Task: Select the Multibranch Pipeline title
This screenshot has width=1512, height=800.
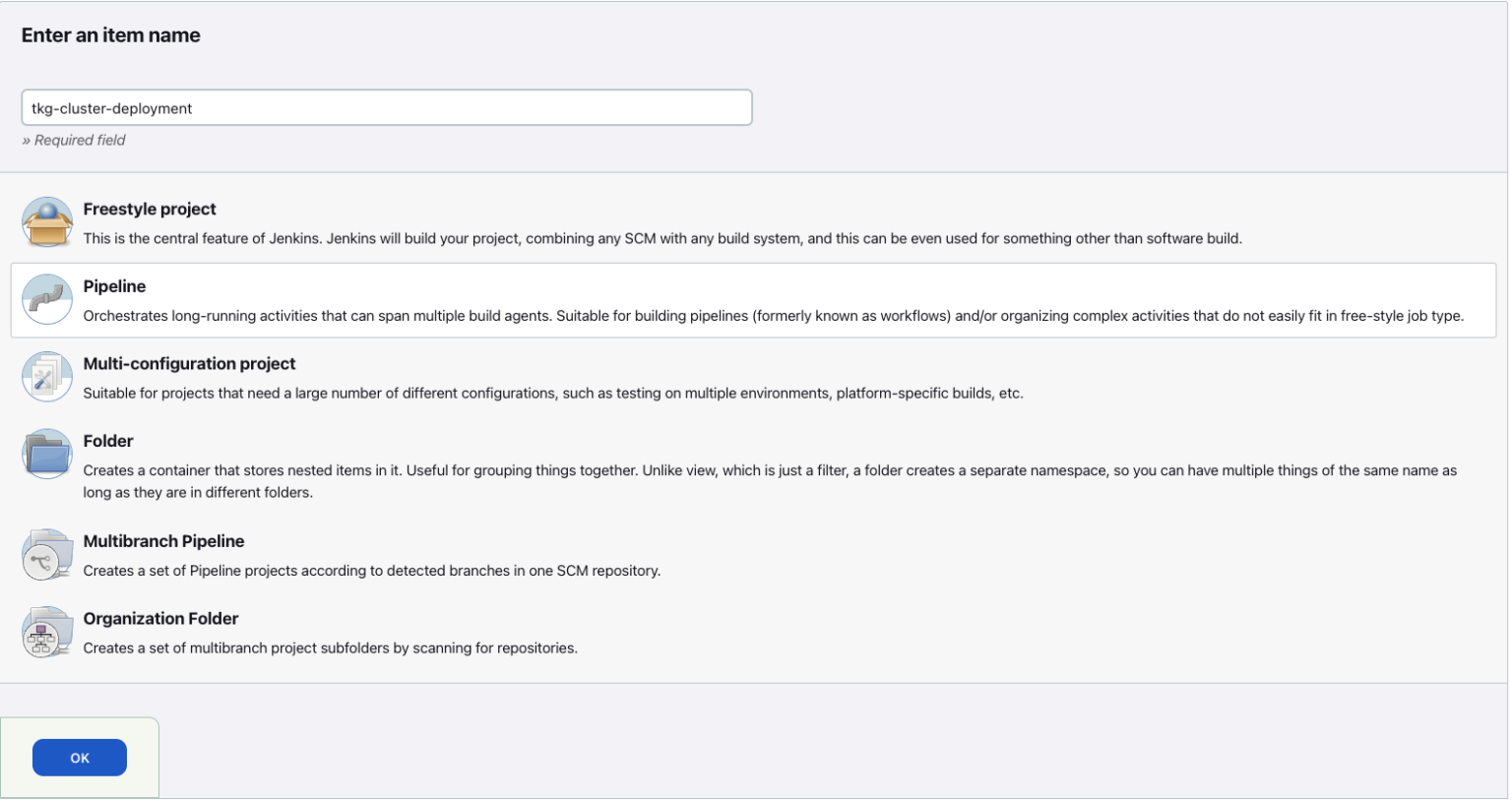Action: pyautogui.click(x=163, y=541)
